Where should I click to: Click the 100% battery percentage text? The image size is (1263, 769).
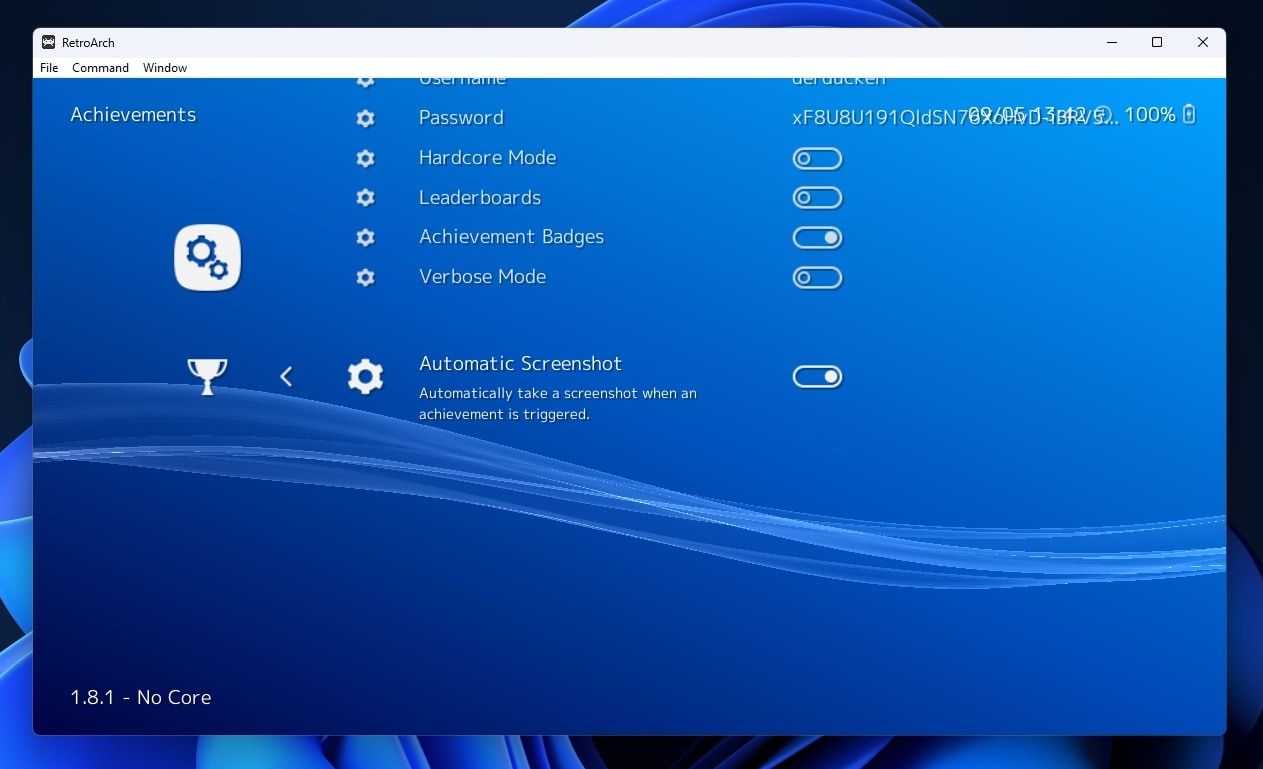(x=1150, y=114)
